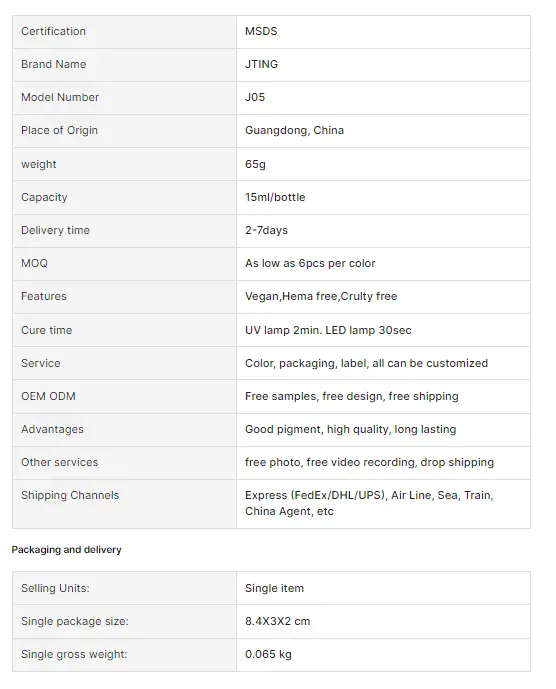Select the Single package size value
Screen dimensions: 556x689
277,621
